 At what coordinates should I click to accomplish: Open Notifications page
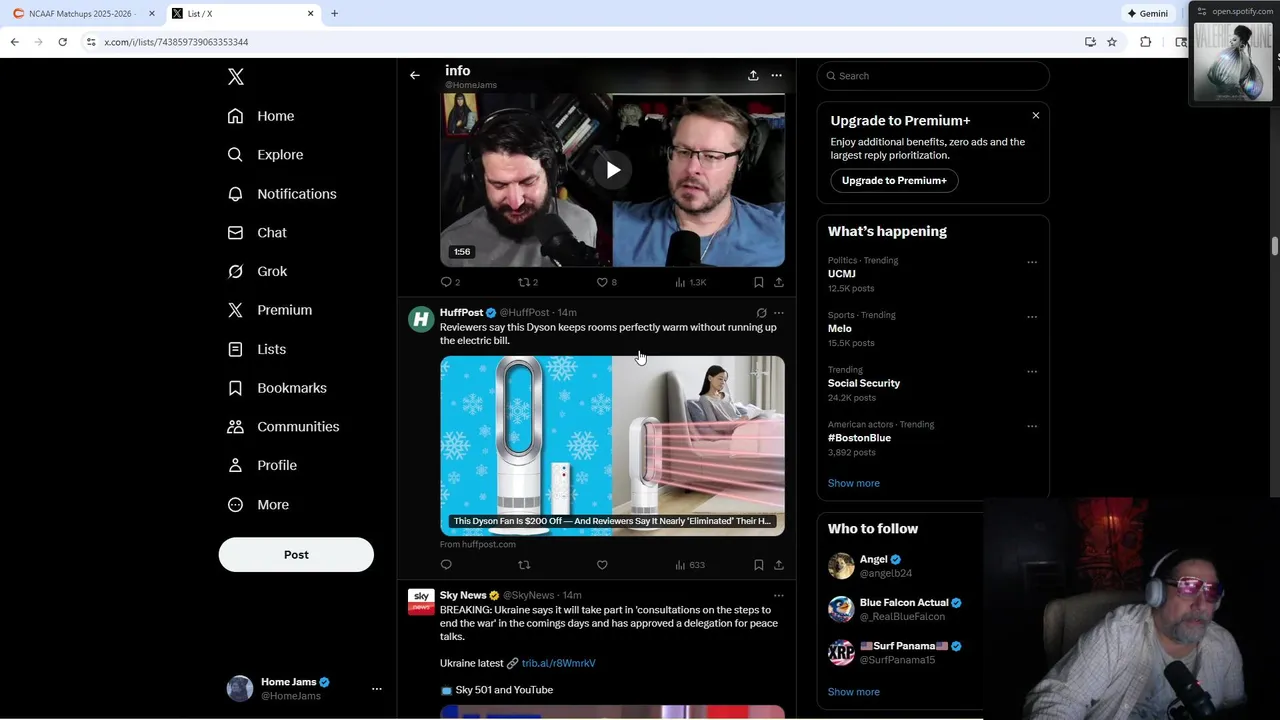pyautogui.click(x=282, y=194)
